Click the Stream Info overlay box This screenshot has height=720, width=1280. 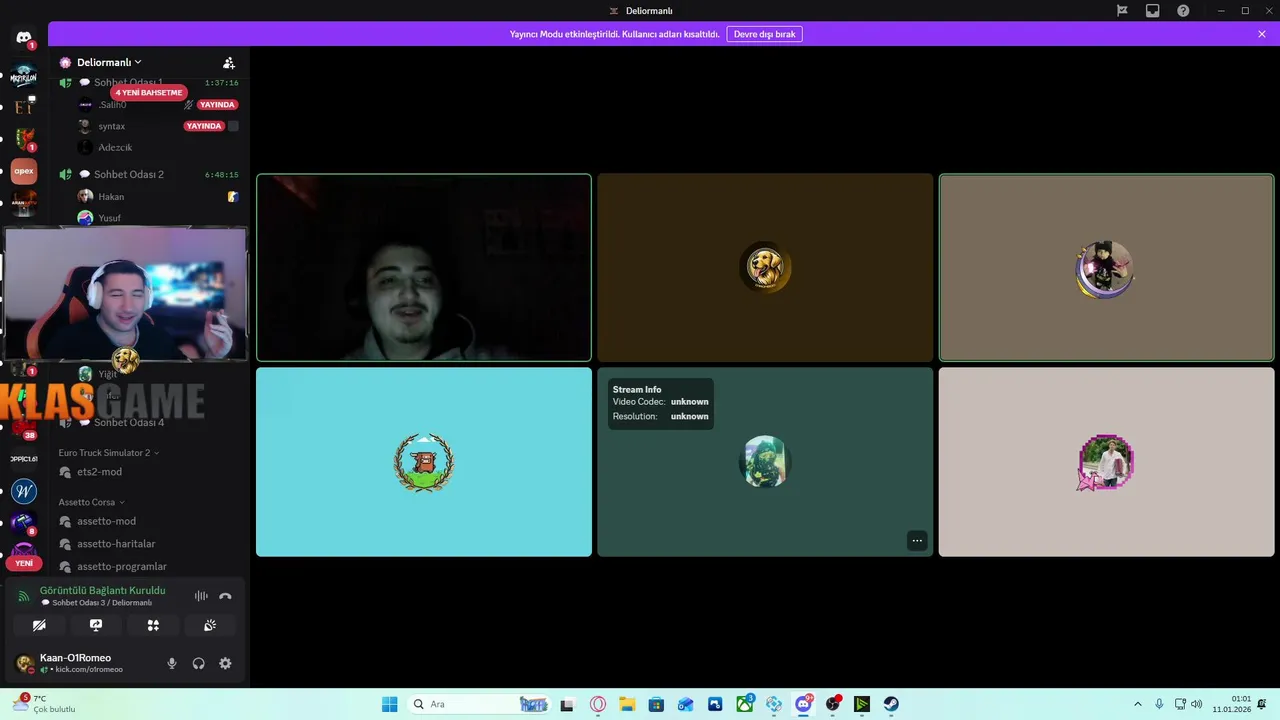pyautogui.click(x=661, y=403)
